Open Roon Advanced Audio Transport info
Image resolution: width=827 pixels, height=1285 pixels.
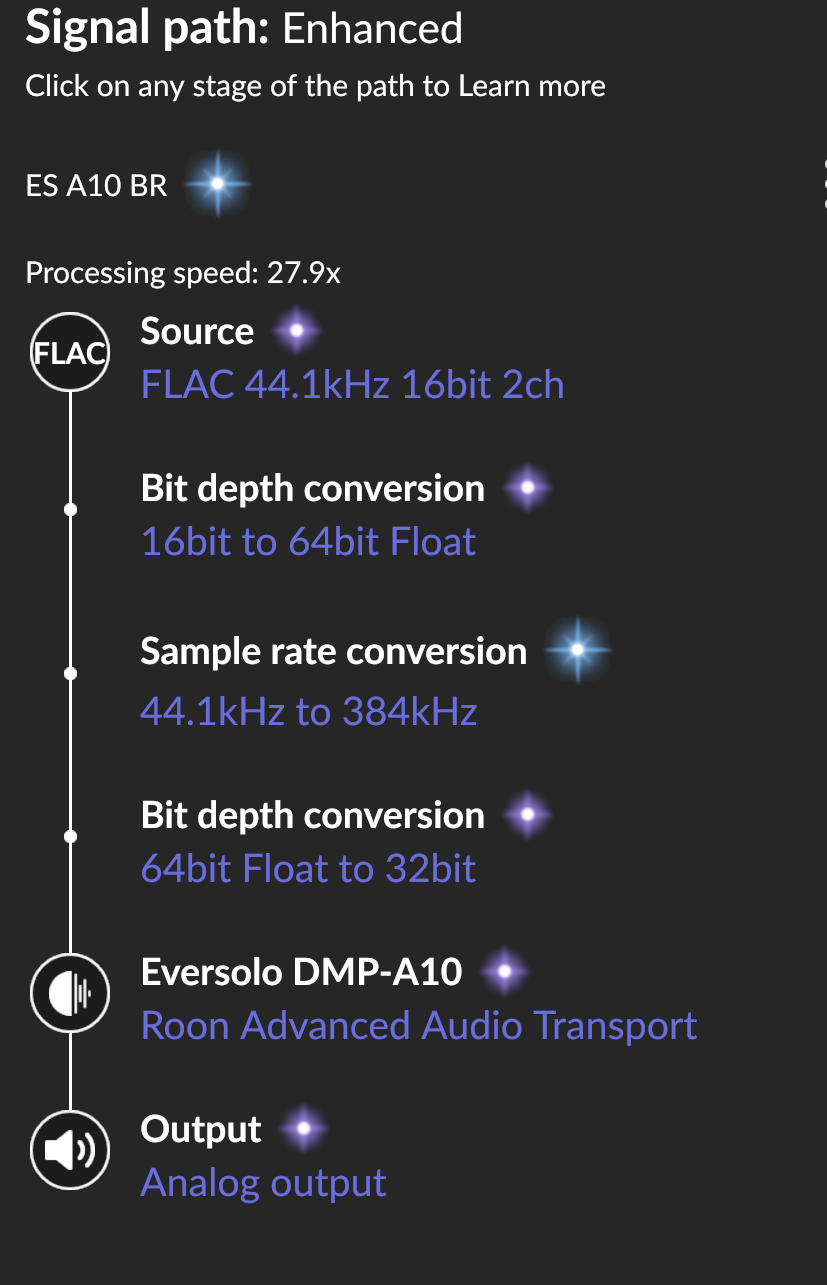click(x=419, y=1026)
